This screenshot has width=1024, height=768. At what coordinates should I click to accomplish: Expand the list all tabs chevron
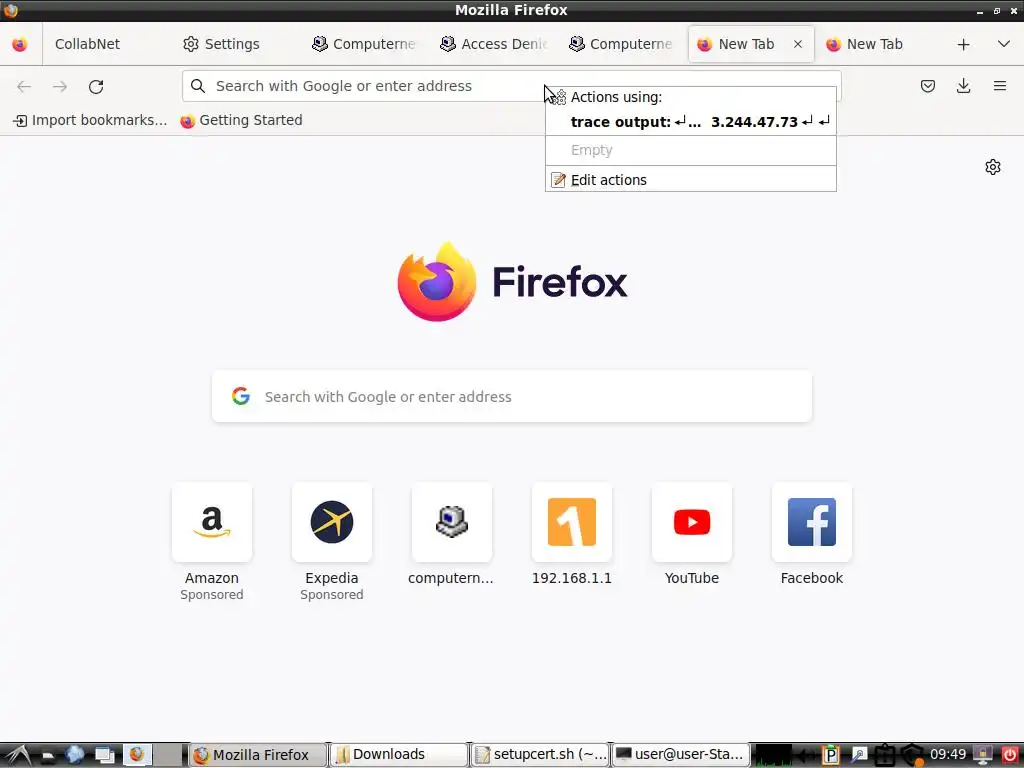(1004, 44)
